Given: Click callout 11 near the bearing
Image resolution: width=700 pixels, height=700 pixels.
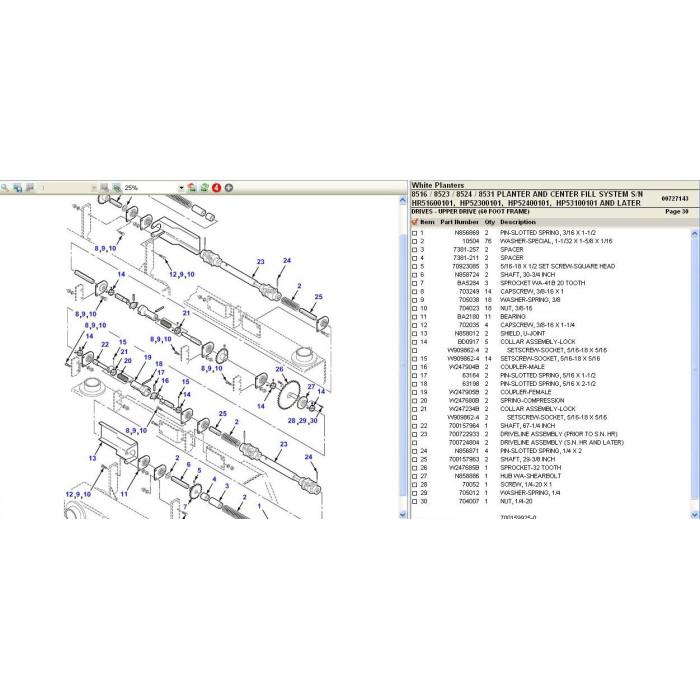Looking at the screenshot, I should point(124,494).
